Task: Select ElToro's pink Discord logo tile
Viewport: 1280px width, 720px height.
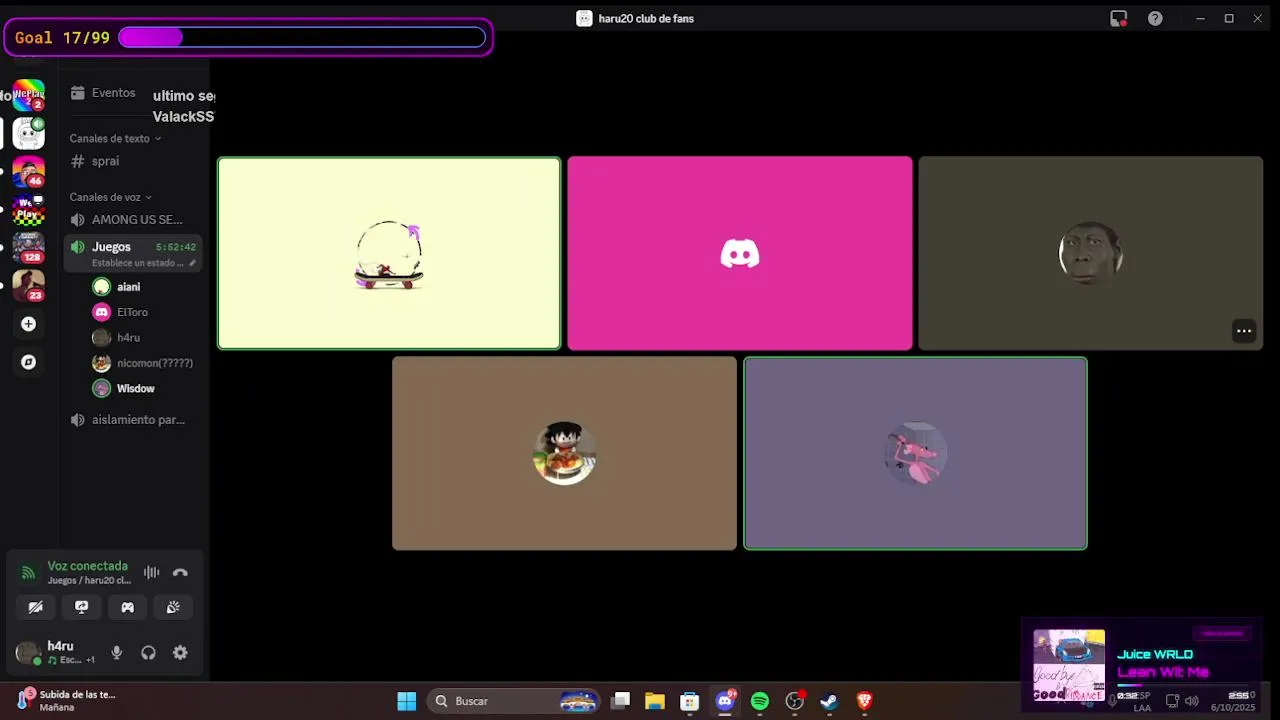Action: [740, 253]
